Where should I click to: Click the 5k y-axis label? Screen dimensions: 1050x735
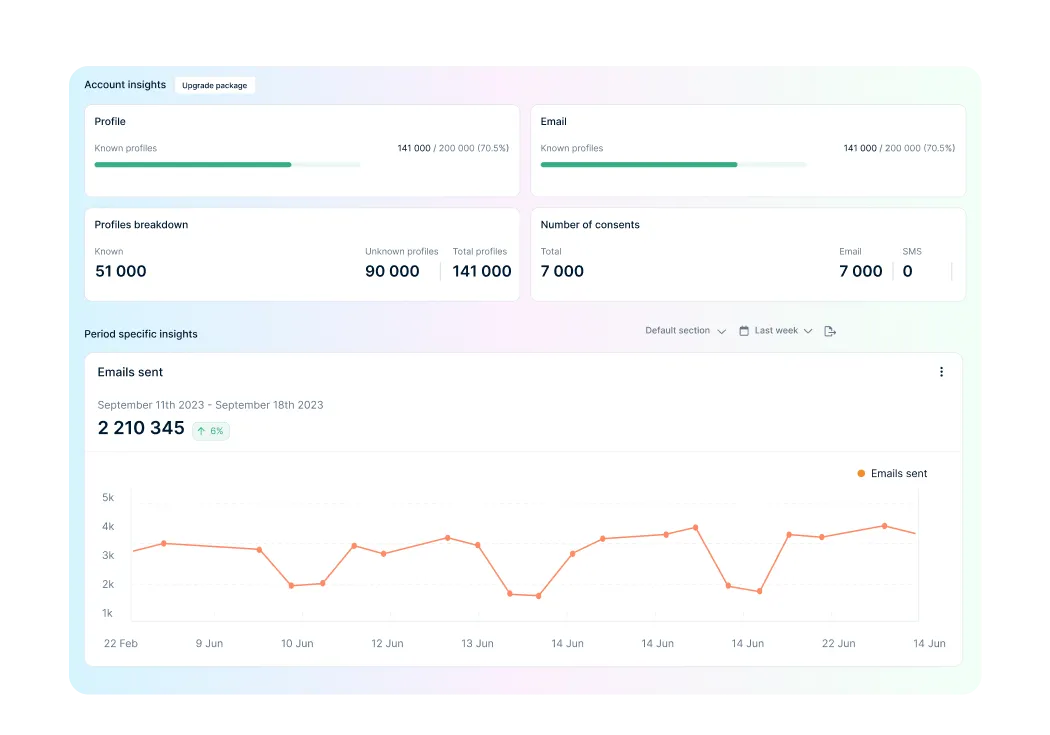[108, 497]
